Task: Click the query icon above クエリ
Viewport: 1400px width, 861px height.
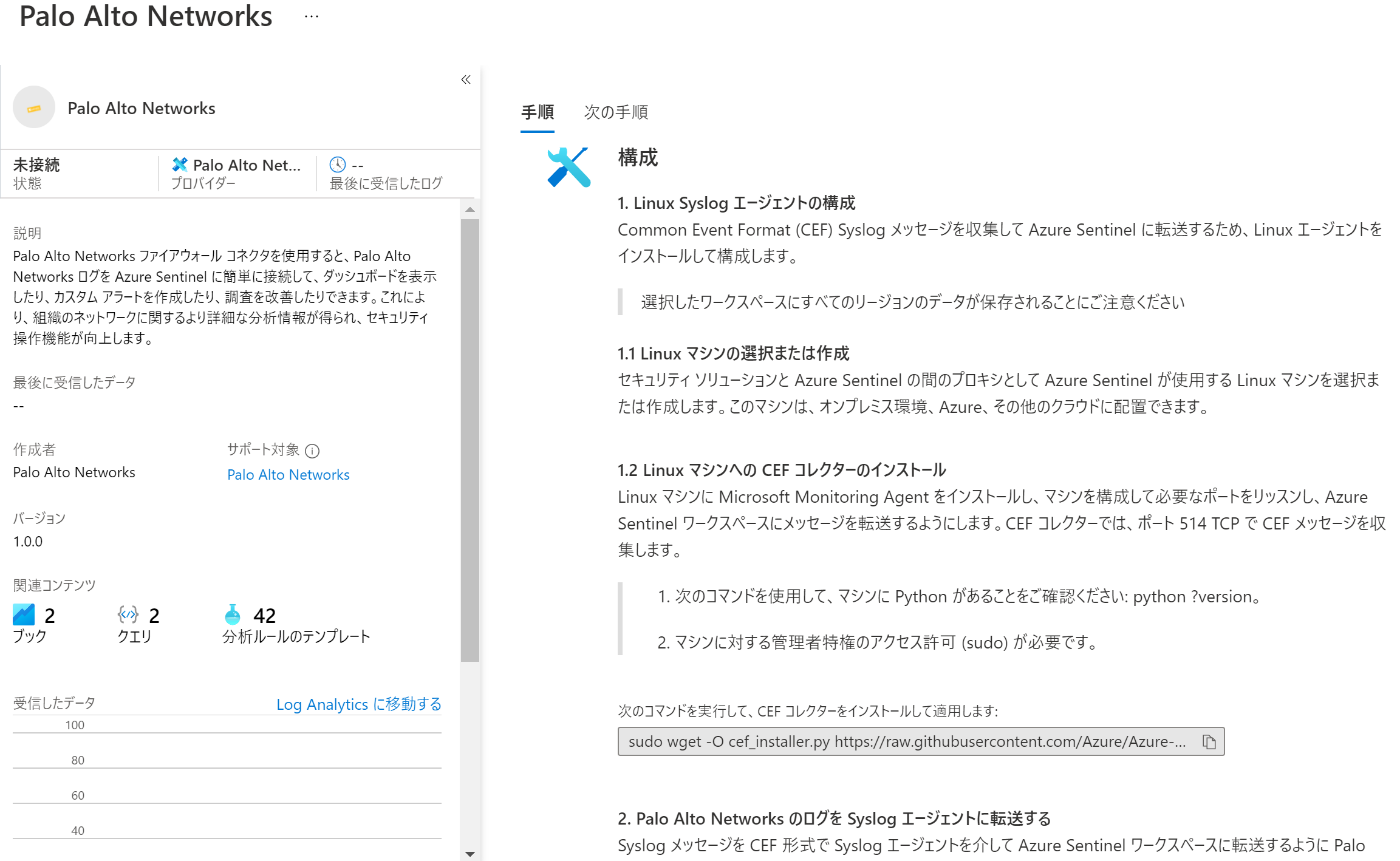Action: [128, 614]
